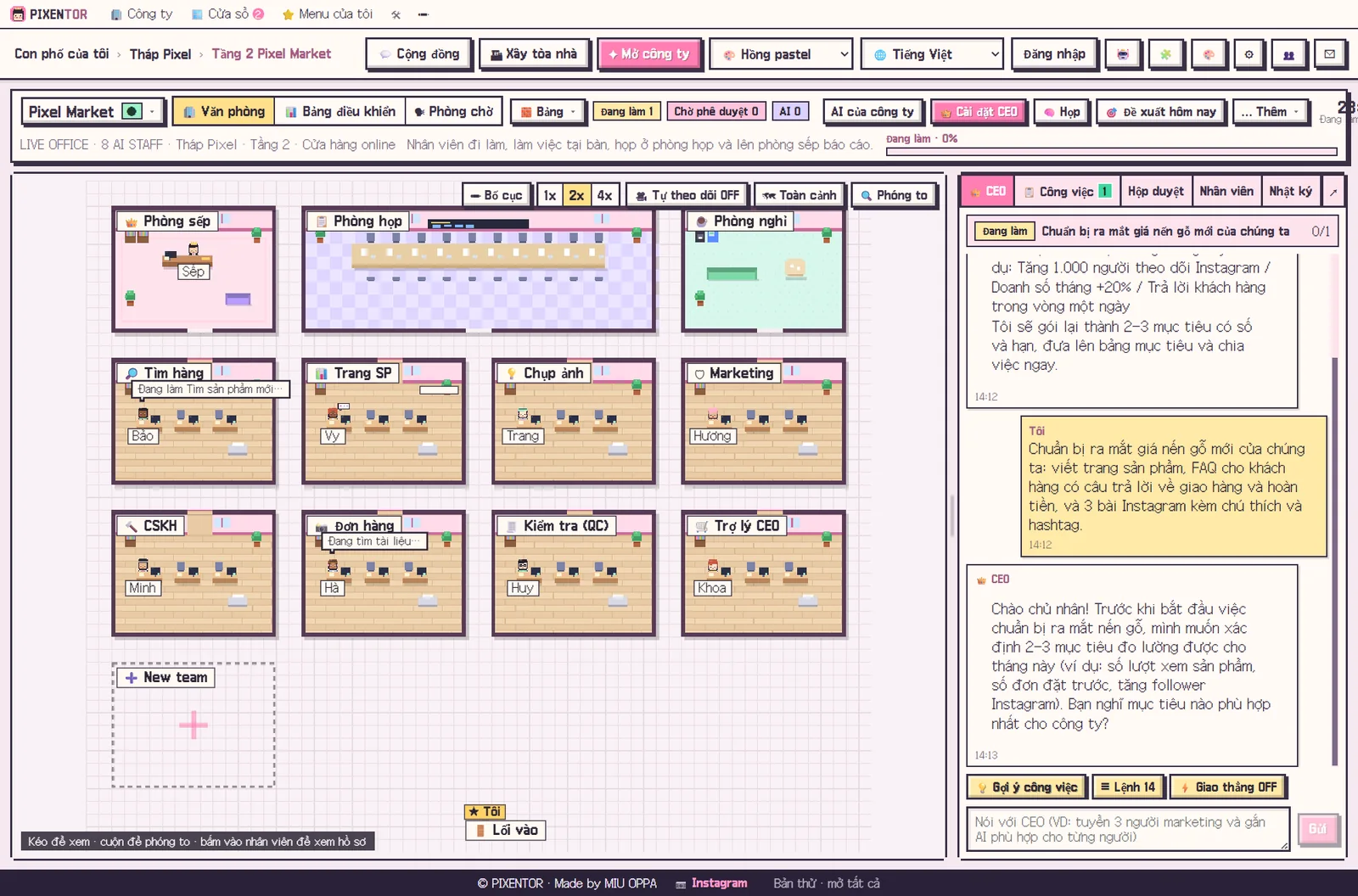Screen dimensions: 1358x896
Task: Open the Tiếng Việt language dropdown
Action: 932,54
